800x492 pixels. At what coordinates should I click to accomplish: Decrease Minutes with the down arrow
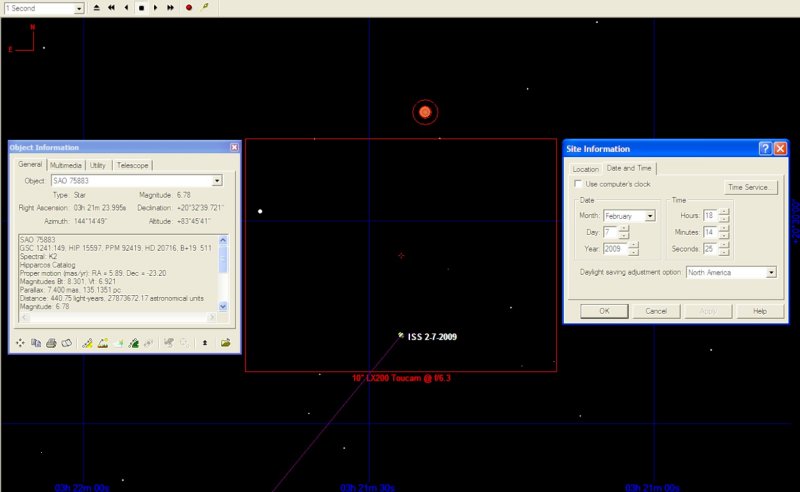pos(724,235)
